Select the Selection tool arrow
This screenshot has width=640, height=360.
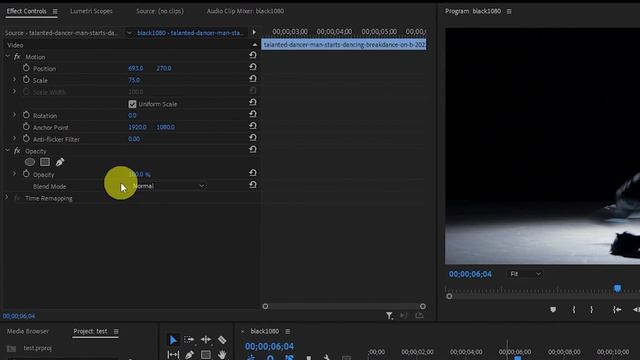pyautogui.click(x=173, y=340)
